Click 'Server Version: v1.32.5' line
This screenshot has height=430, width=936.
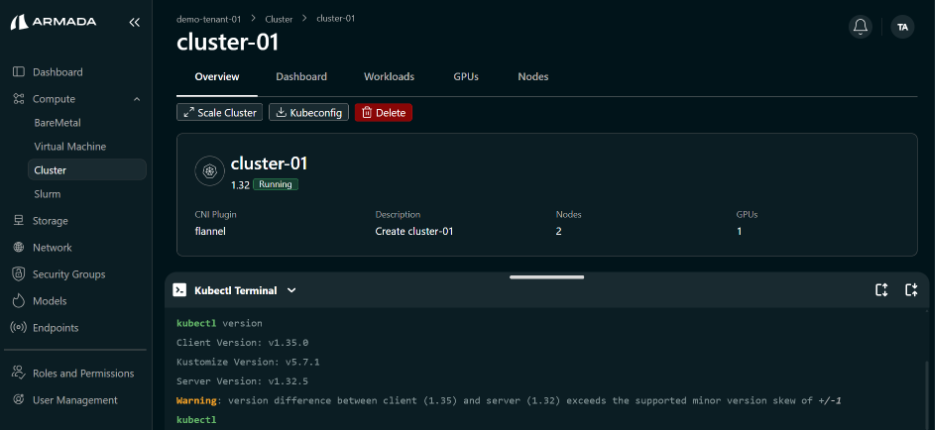tap(242, 381)
